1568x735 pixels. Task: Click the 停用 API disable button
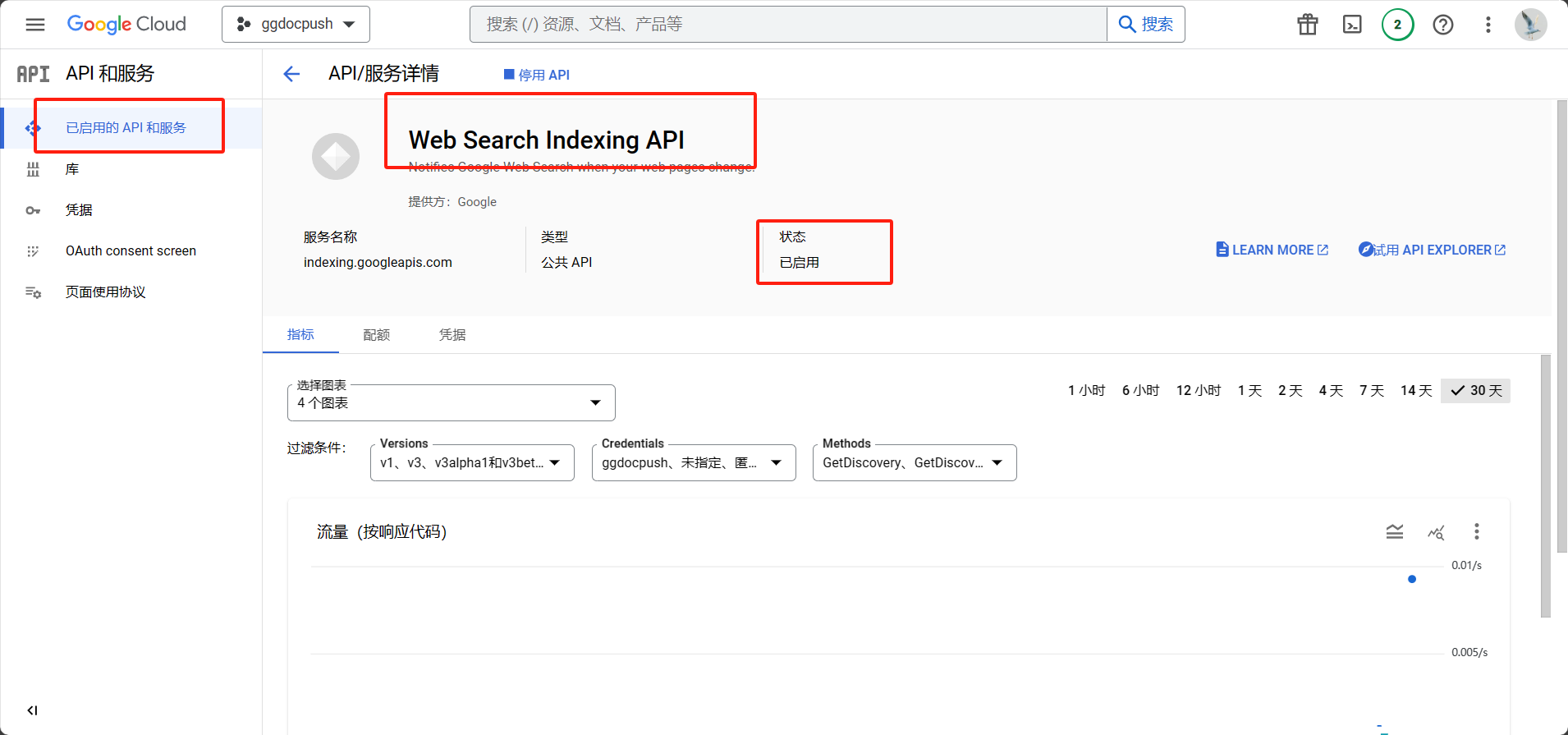pos(537,75)
